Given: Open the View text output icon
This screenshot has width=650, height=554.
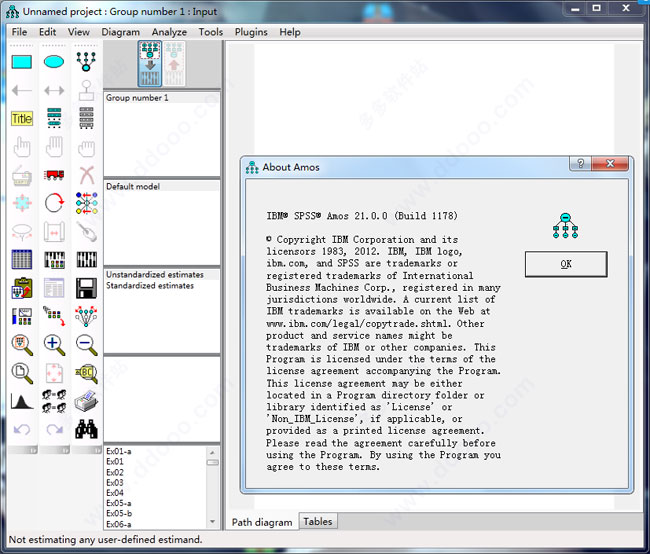Looking at the screenshot, I should pos(54,288).
